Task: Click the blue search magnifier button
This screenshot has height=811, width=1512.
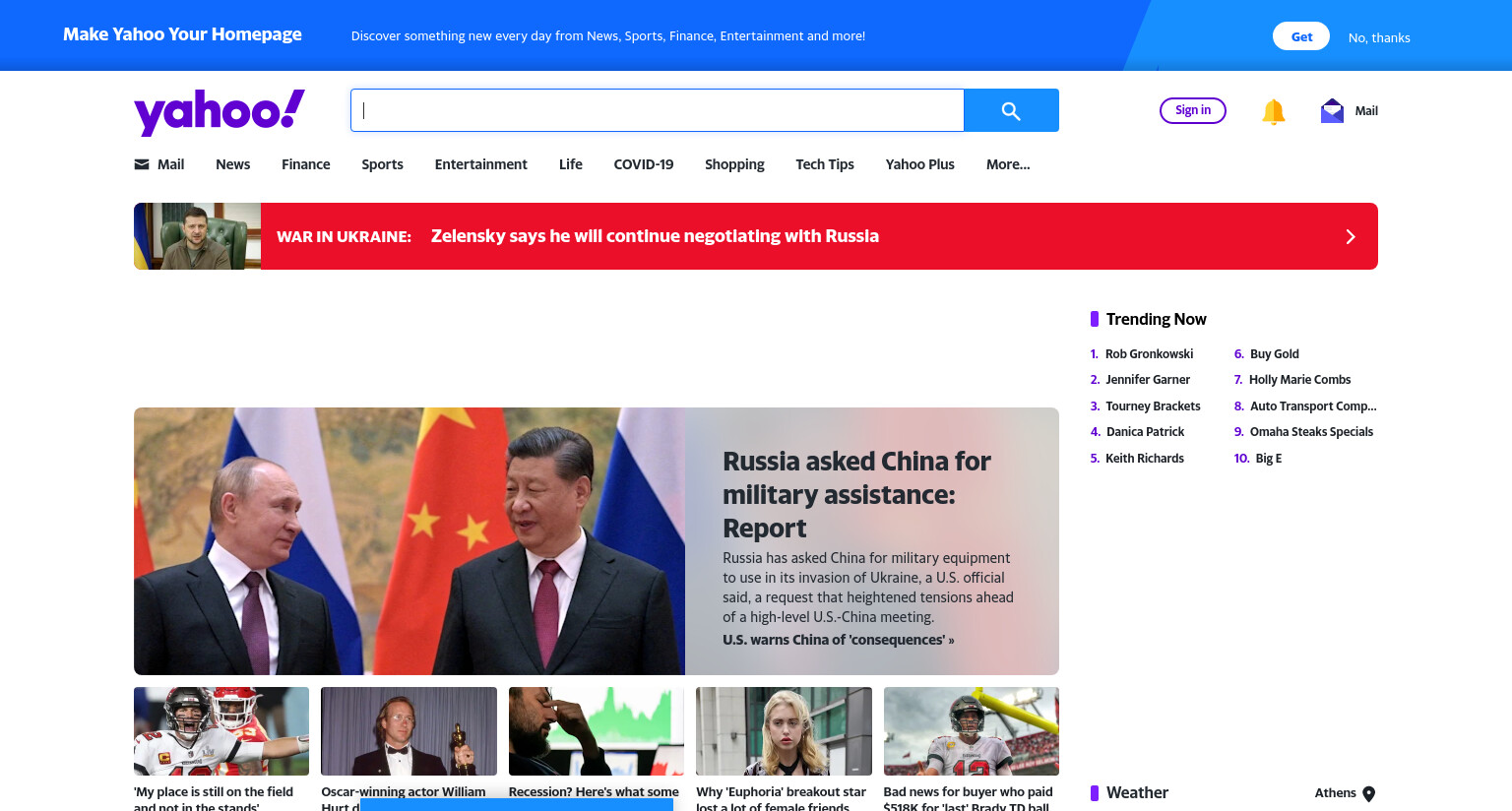Action: point(1011,110)
